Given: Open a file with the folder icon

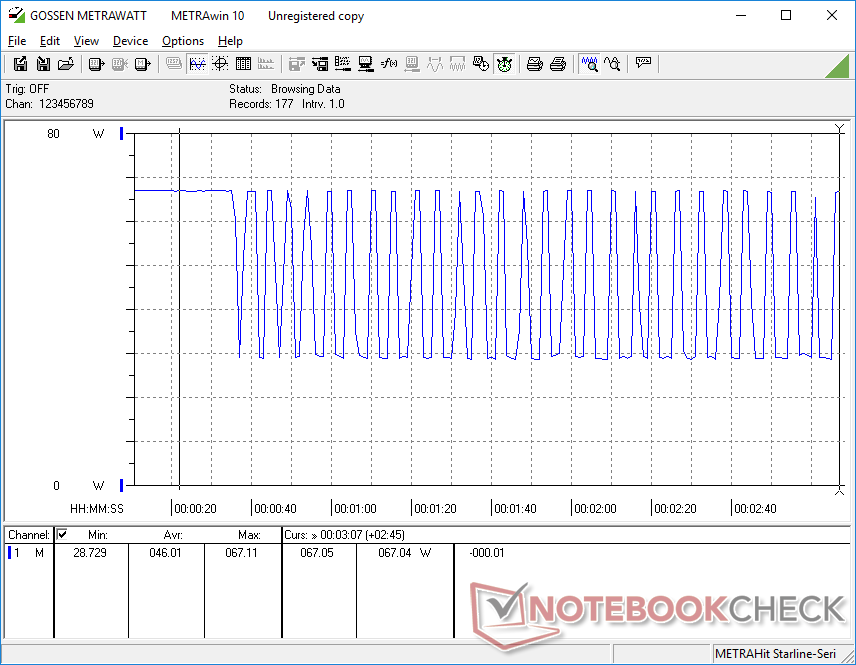Looking at the screenshot, I should pos(66,64).
